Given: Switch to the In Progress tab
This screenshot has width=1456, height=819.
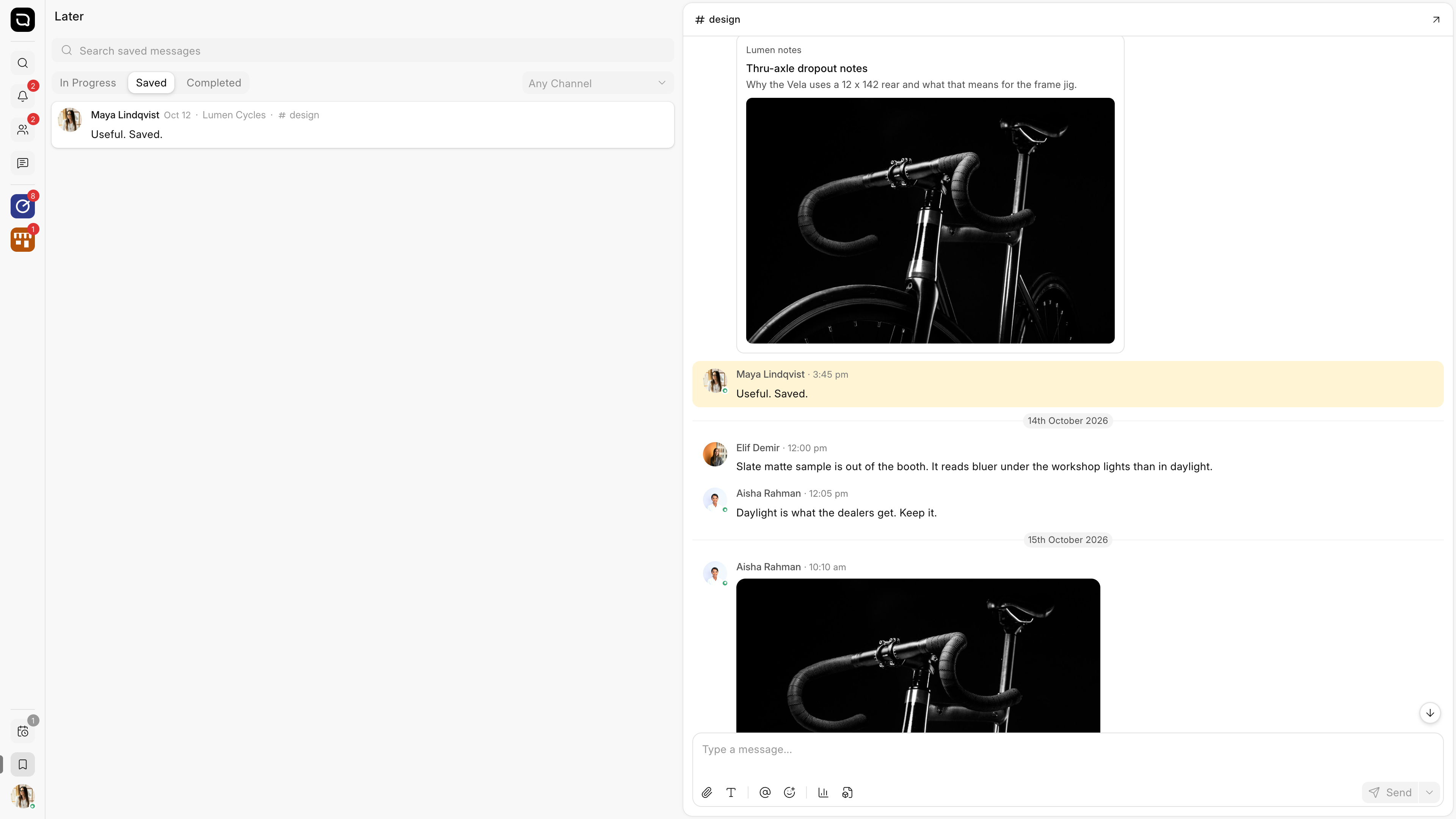Looking at the screenshot, I should tap(88, 83).
